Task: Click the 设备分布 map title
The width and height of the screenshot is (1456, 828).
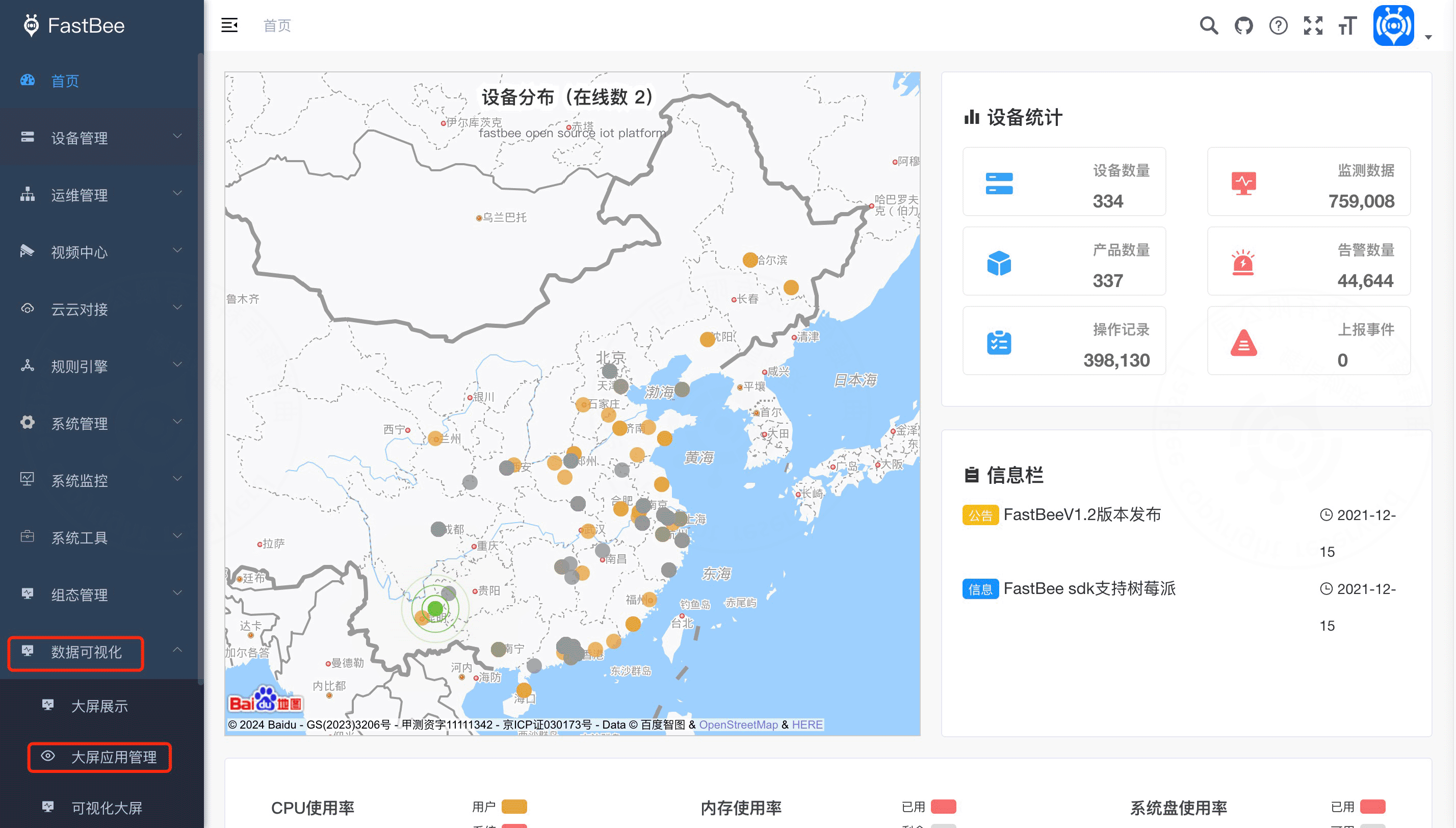Action: pos(567,97)
